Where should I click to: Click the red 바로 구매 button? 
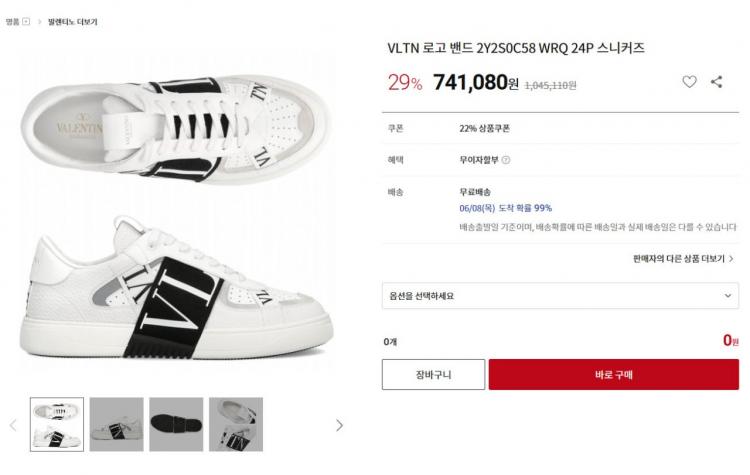tap(614, 375)
